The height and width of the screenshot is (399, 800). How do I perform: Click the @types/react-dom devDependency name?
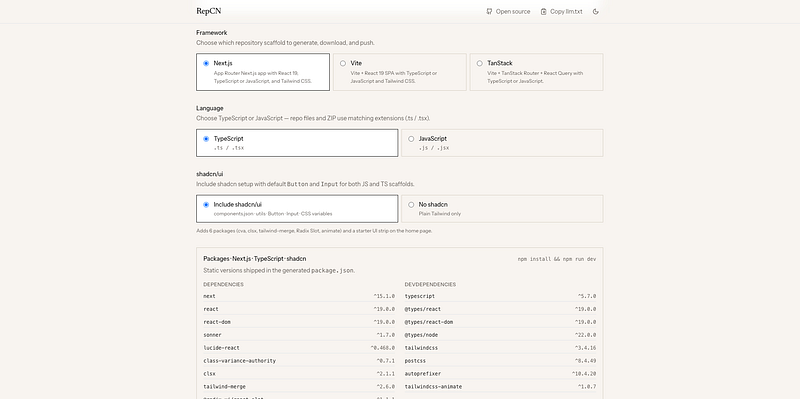point(429,322)
